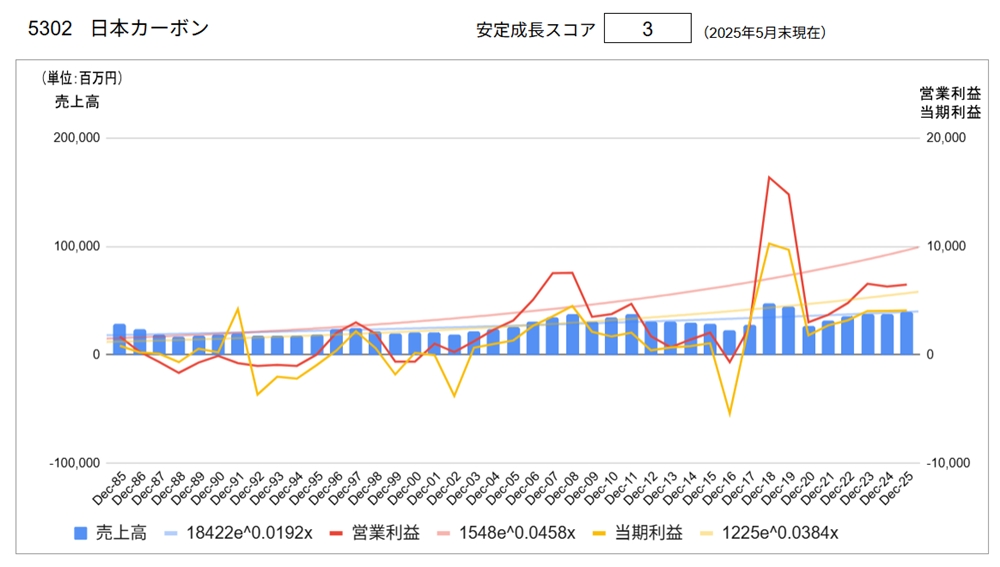This screenshot has height=567, width=1000.
Task: Click the 営業利益 legend label
Action: [x=386, y=533]
